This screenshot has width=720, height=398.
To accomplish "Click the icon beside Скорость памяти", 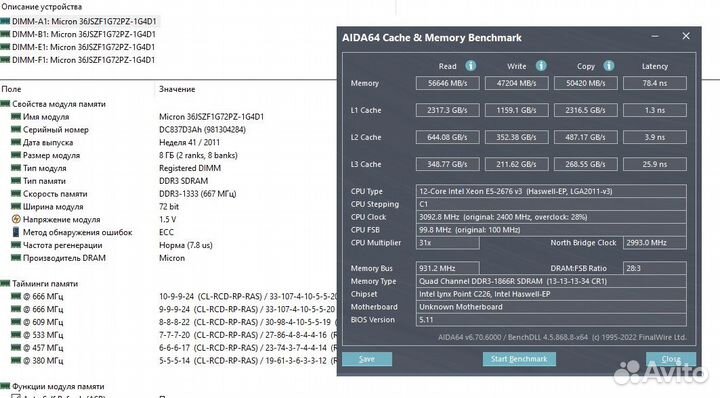I will pos(16,194).
